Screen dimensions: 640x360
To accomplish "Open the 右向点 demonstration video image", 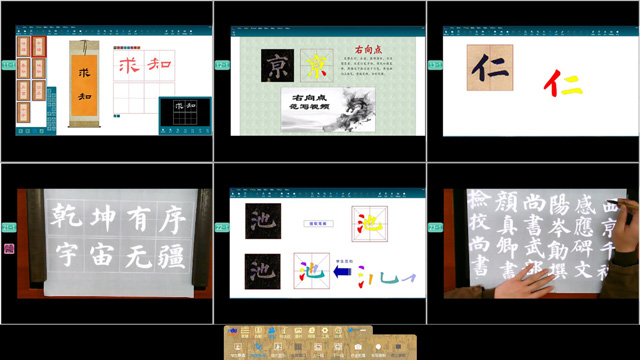I will click(x=328, y=109).
